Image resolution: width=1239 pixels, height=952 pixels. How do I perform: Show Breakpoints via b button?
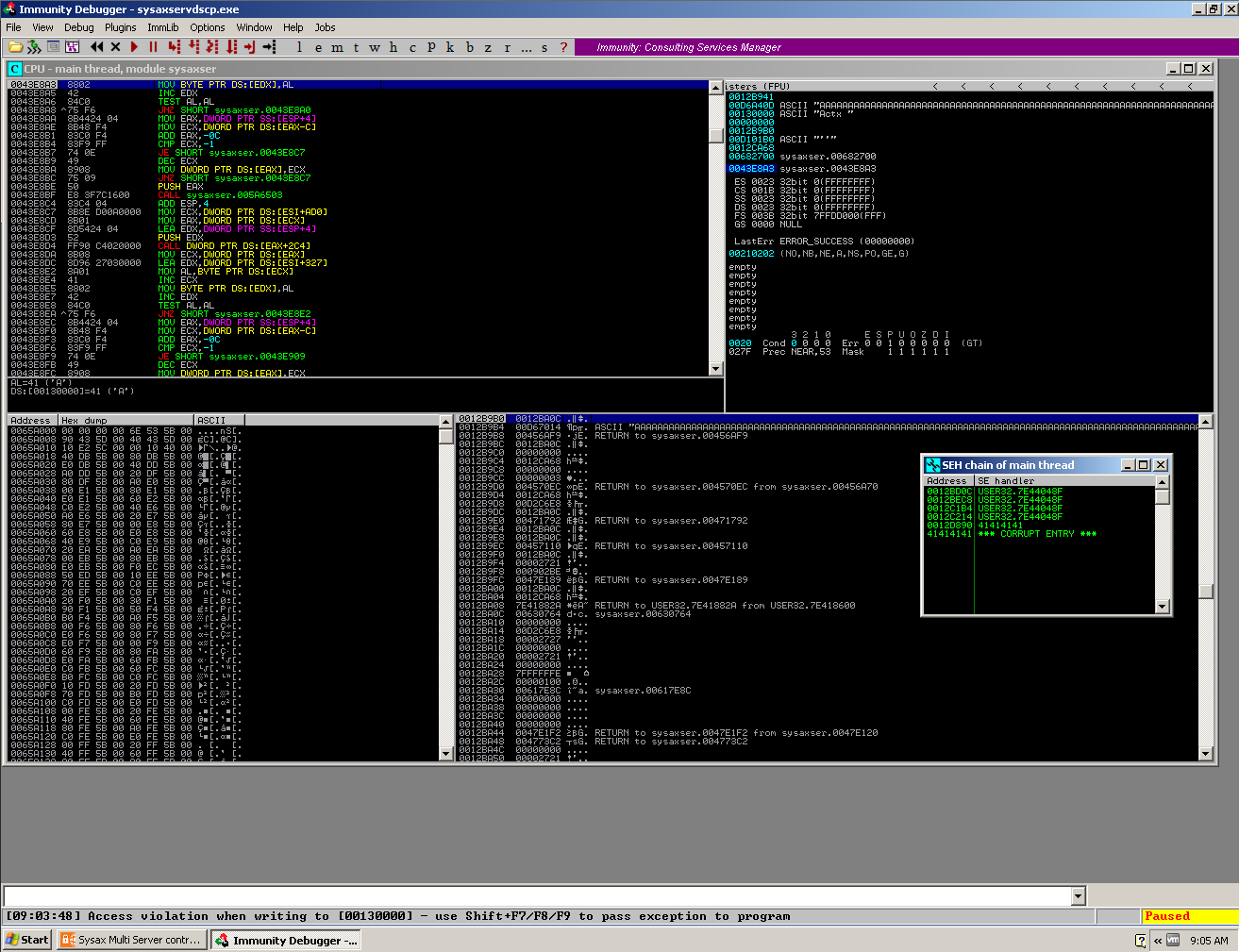[x=469, y=47]
